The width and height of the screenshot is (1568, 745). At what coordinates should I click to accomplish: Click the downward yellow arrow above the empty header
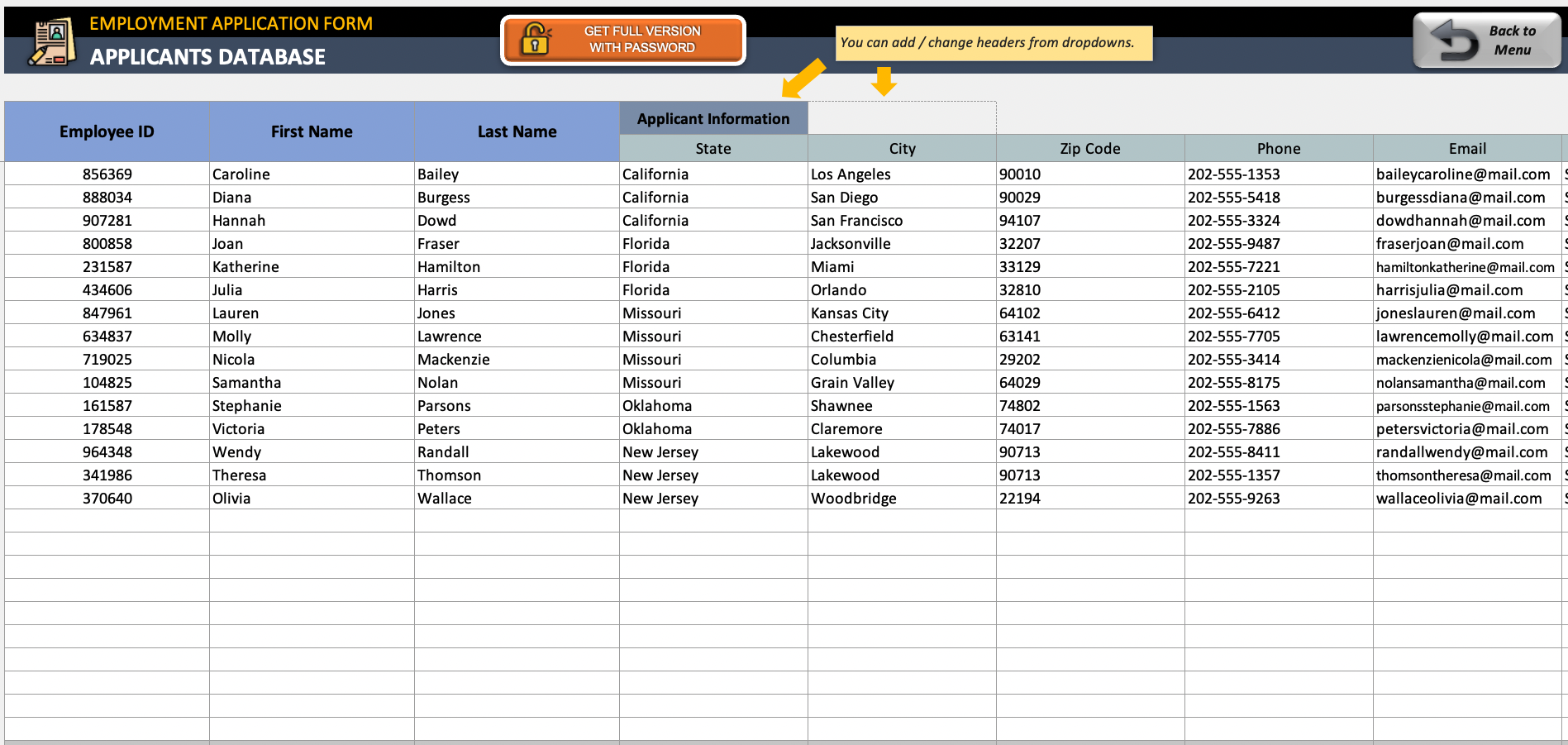pos(884,82)
